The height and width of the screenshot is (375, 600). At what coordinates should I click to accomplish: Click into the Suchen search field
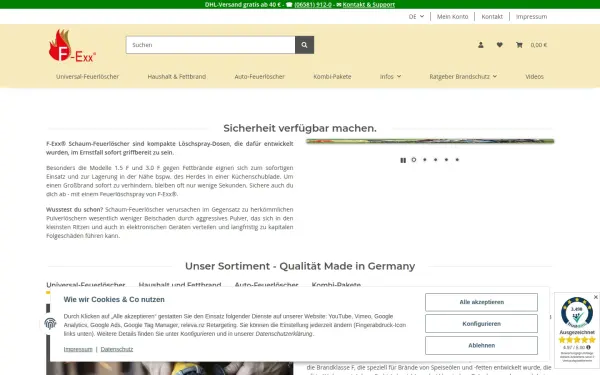coord(210,45)
